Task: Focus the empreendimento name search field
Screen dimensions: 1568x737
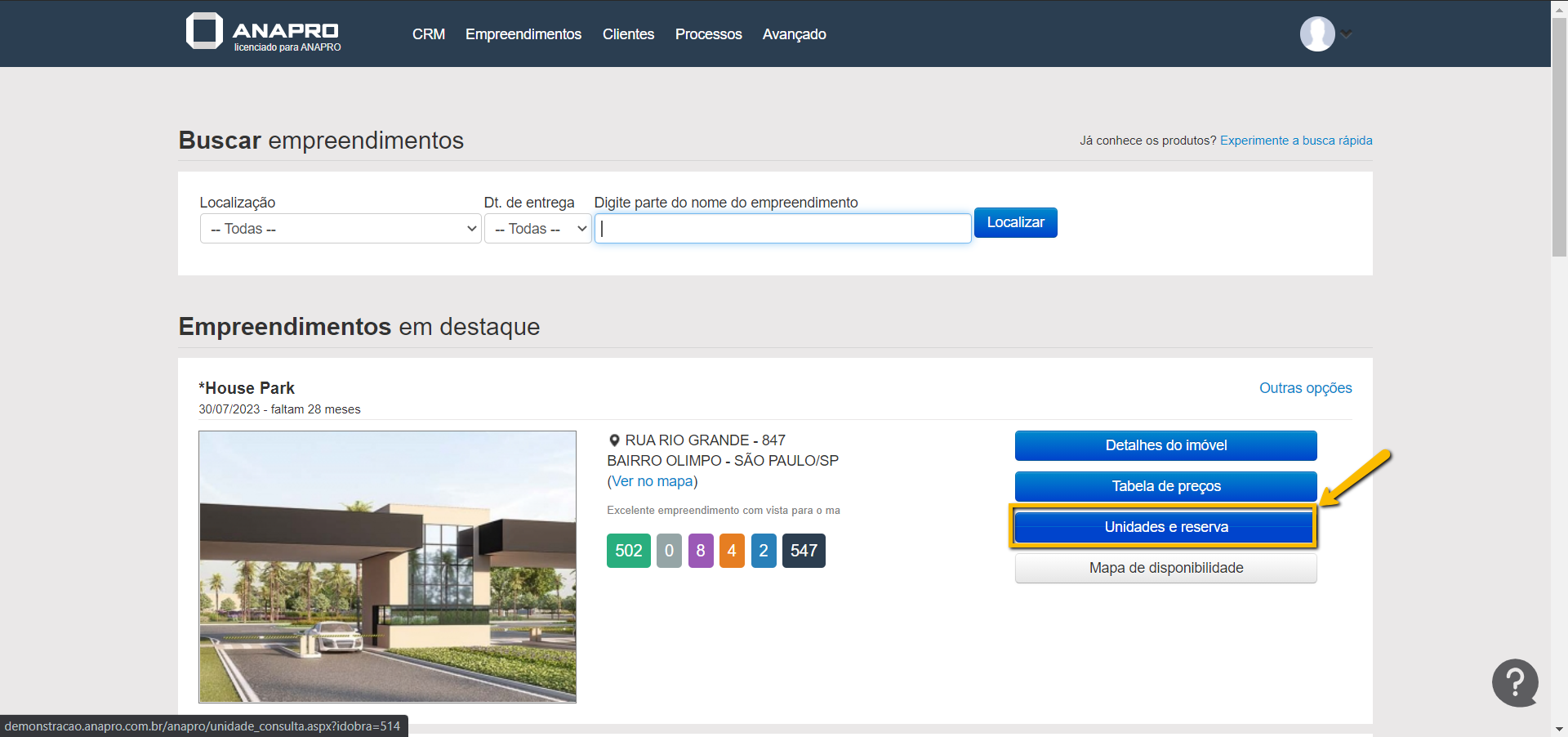Action: click(782, 229)
